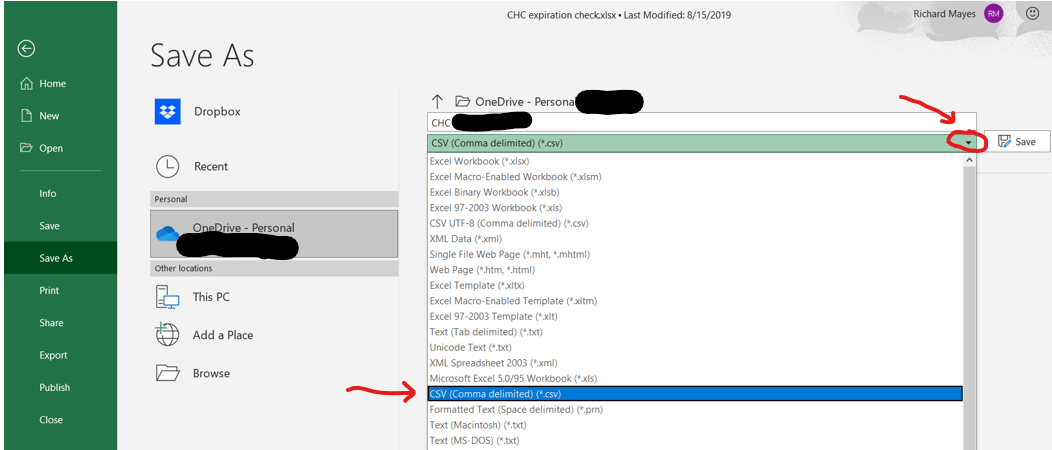Select XML Data (*.xml) format

[695, 239]
